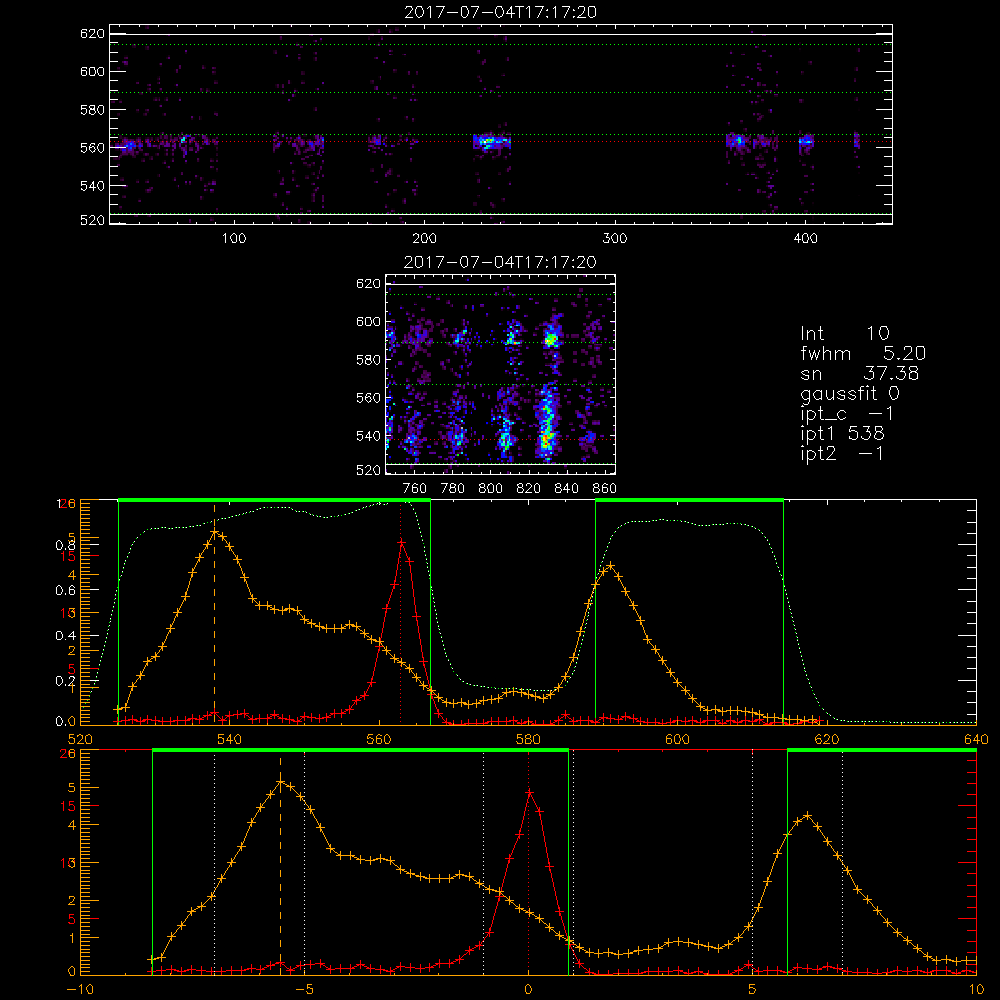Select the 'sn 37.38' value
Viewport: 1000px width, 1000px height.
click(x=859, y=373)
